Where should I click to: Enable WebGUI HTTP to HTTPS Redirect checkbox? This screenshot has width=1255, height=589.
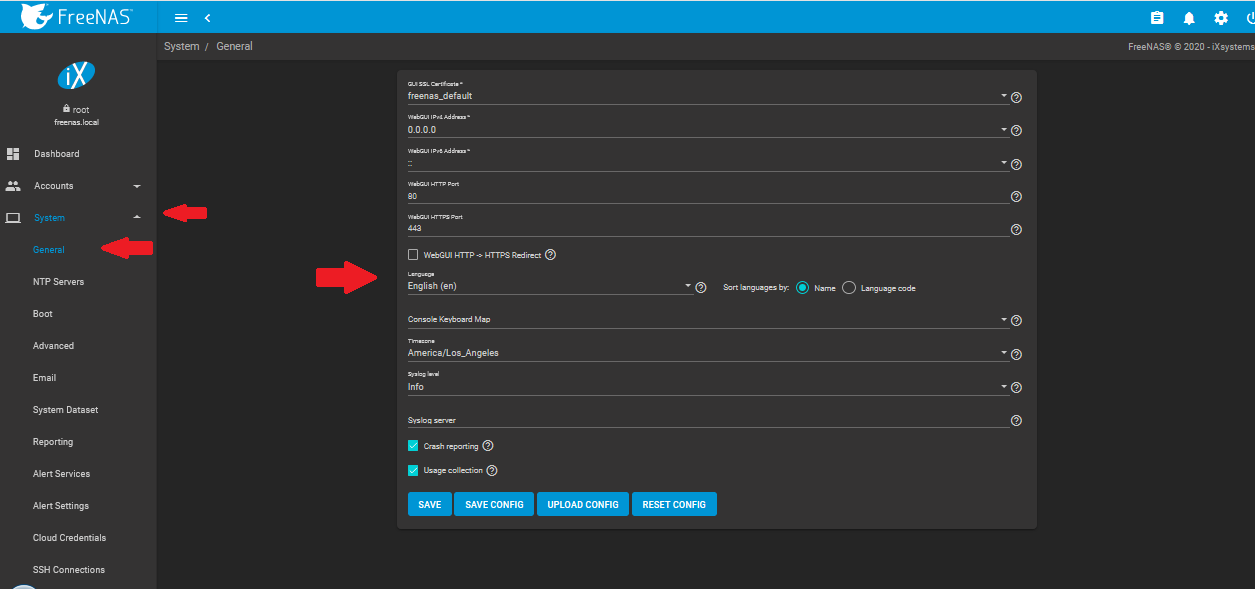pos(413,255)
